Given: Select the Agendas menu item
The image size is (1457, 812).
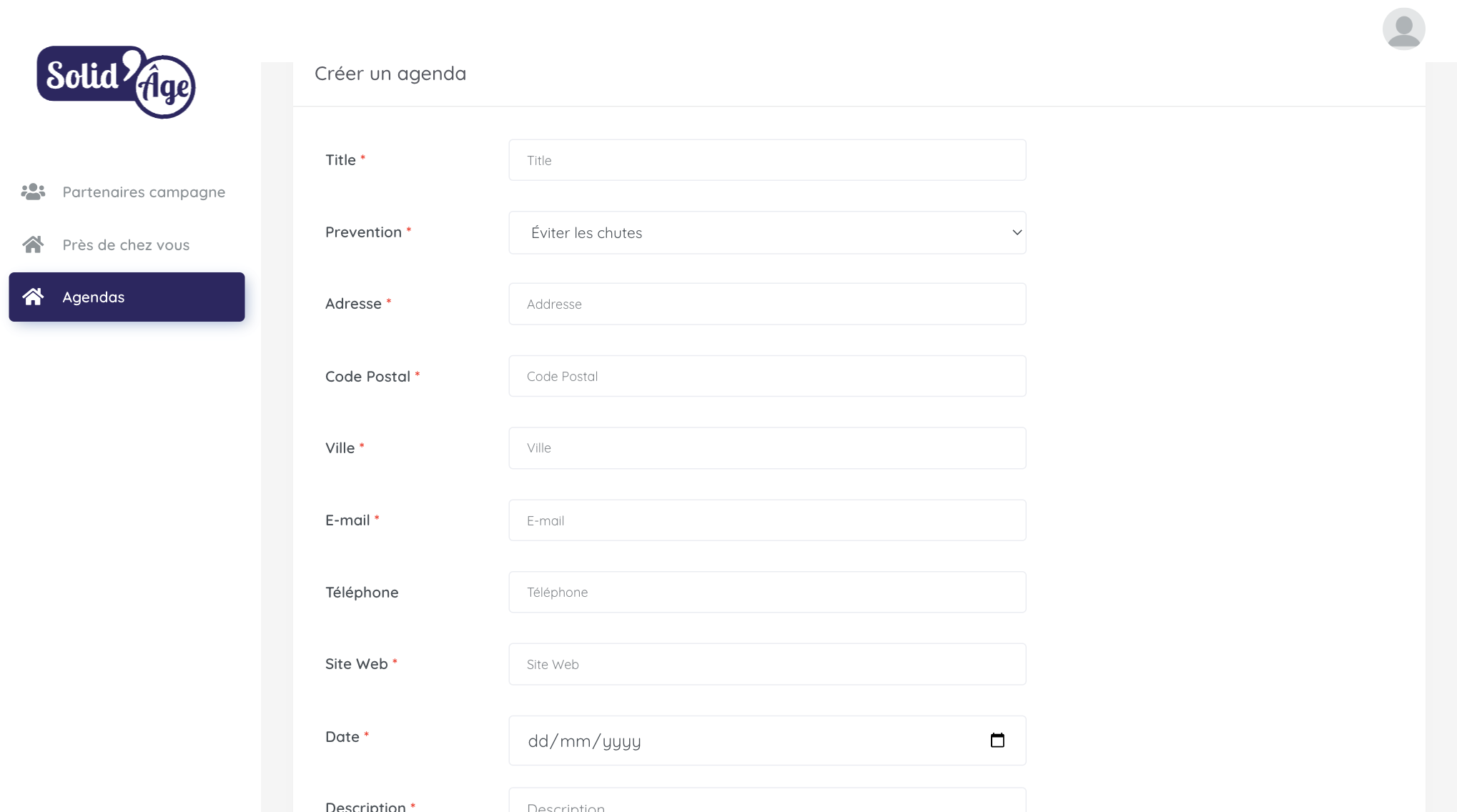Looking at the screenshot, I should click(127, 297).
